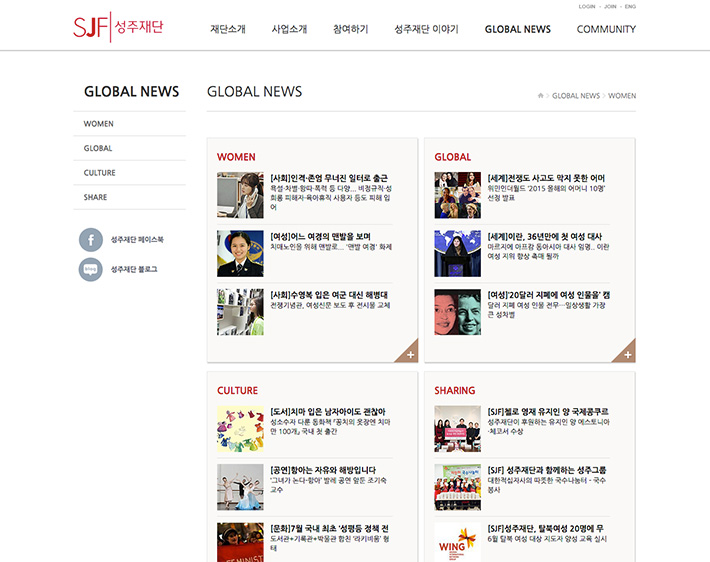Select CULTURE in the sidebar
This screenshot has width=710, height=562.
tap(100, 173)
